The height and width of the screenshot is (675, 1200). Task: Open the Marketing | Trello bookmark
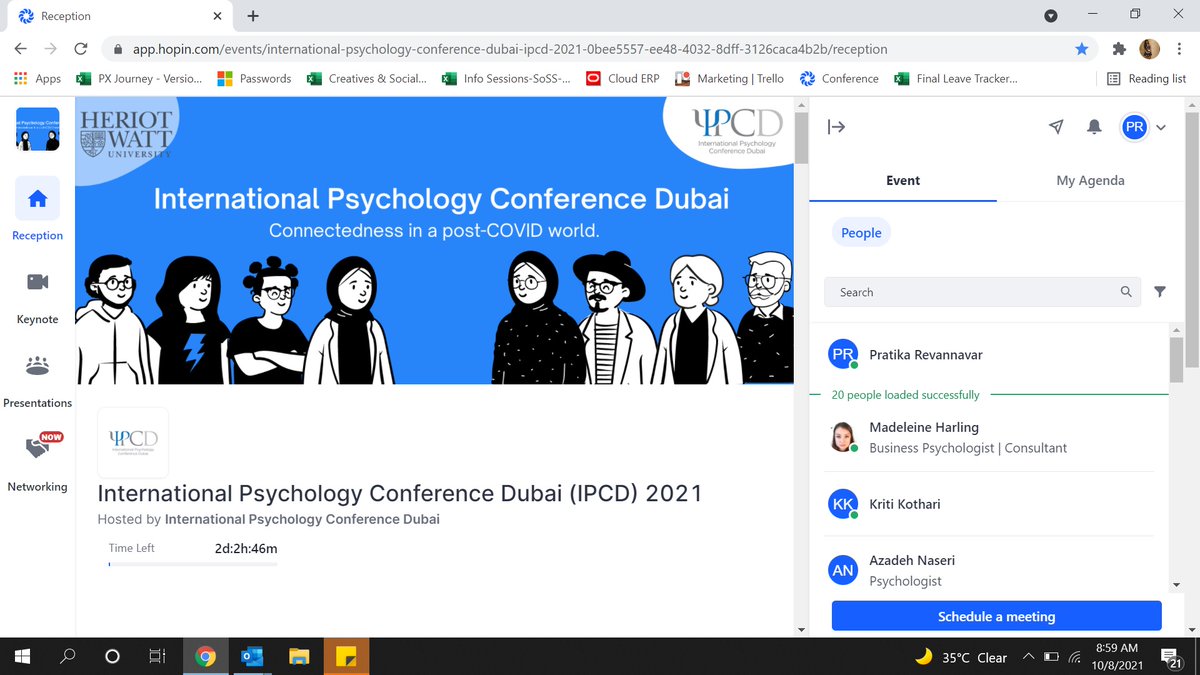(730, 78)
